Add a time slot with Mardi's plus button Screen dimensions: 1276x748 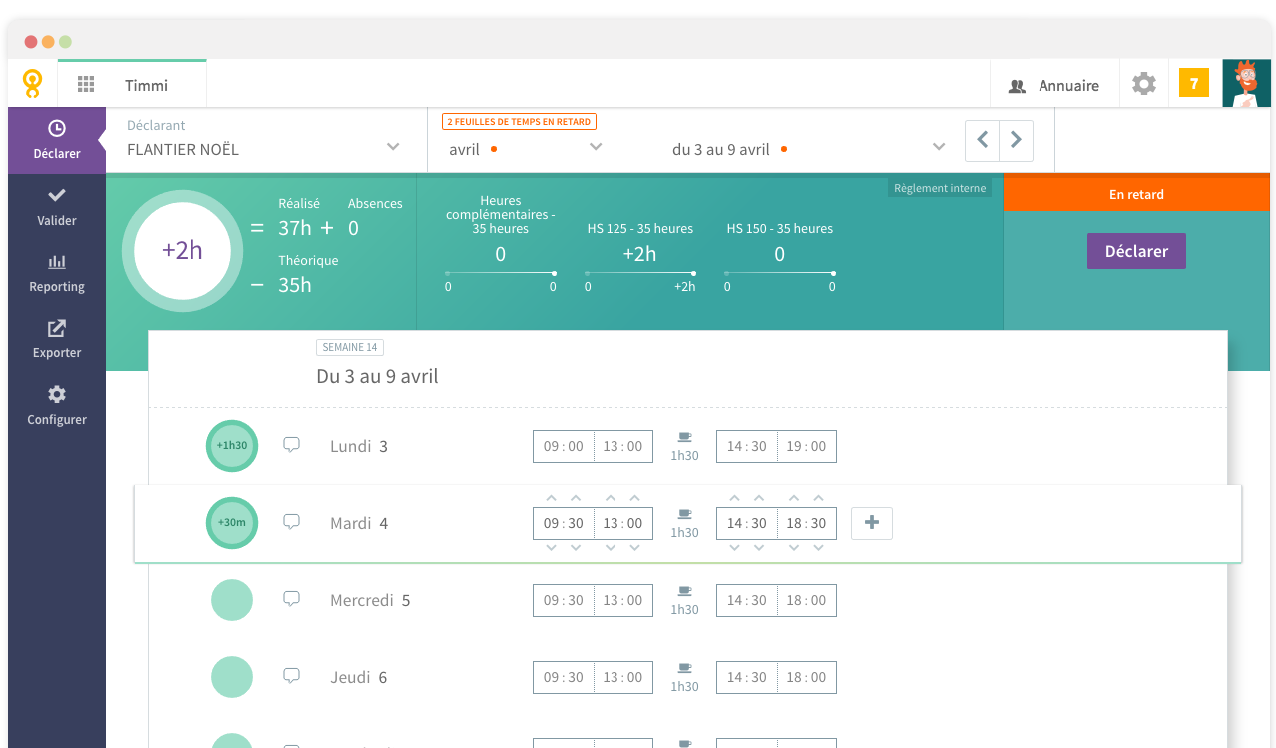[872, 523]
